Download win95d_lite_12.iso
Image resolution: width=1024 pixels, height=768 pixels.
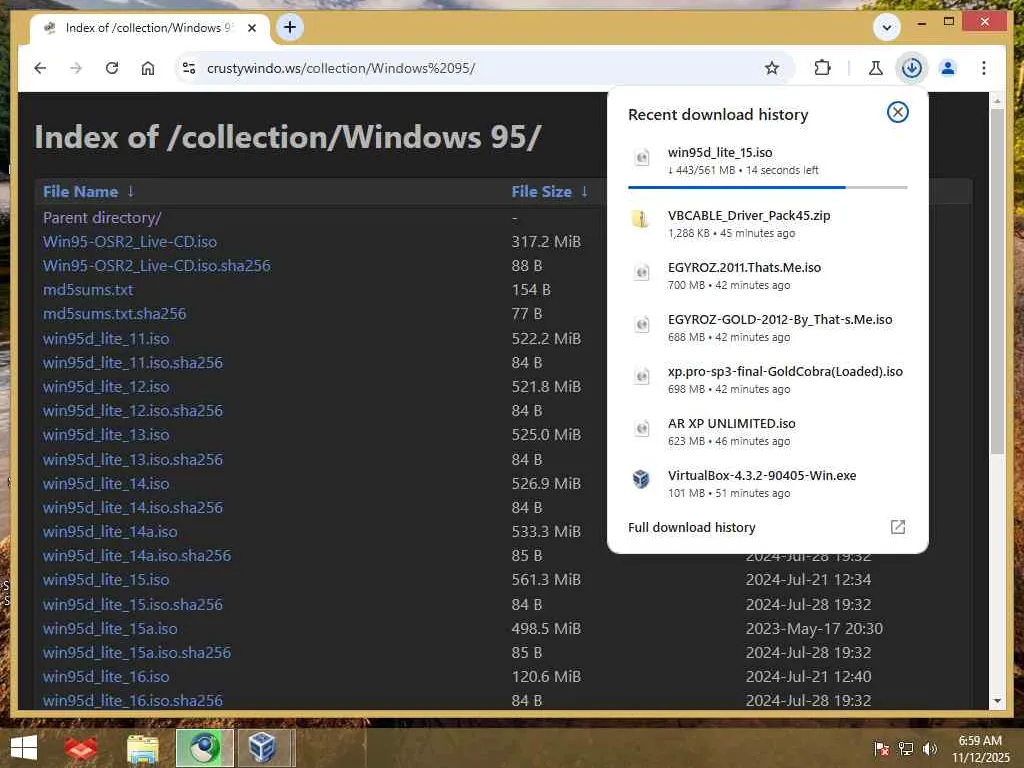(x=106, y=387)
